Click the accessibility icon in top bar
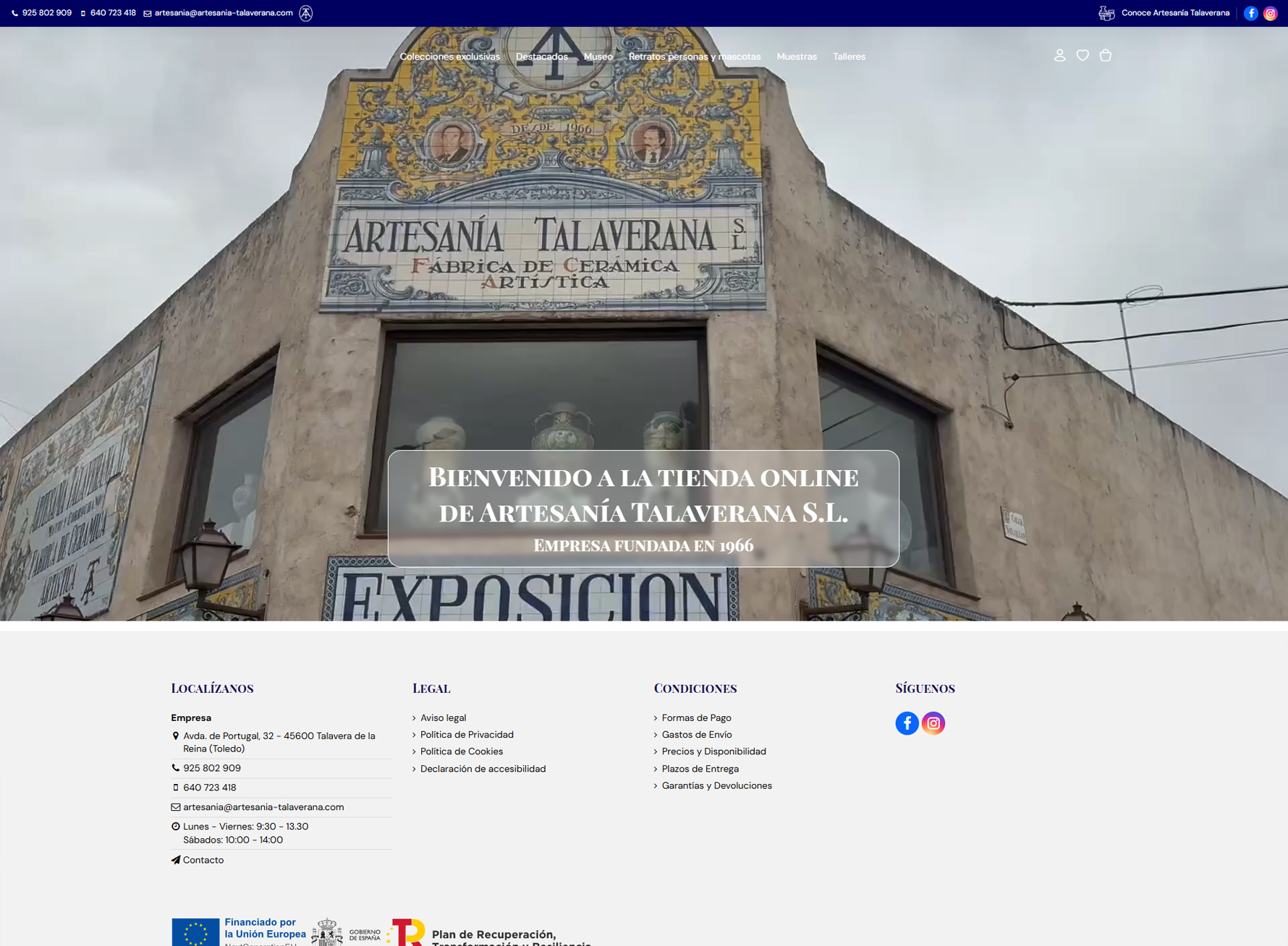This screenshot has height=946, width=1288. point(306,13)
